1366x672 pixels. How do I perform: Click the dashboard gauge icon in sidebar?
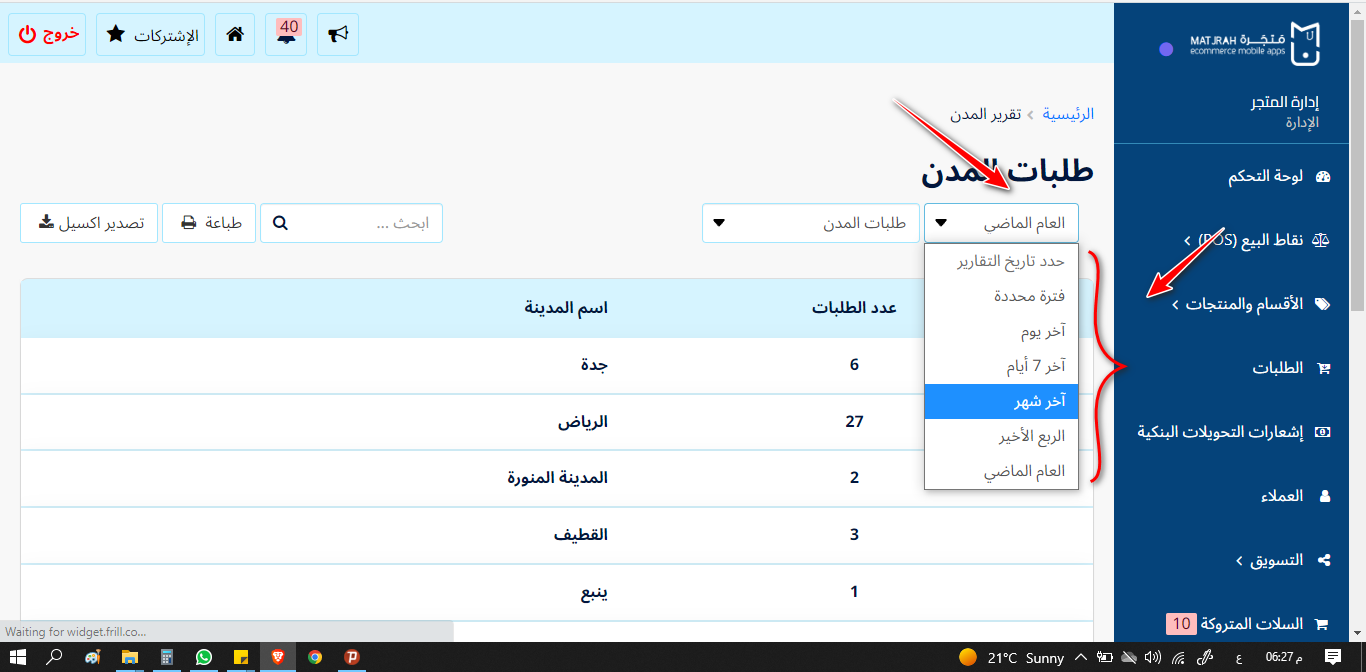1324,177
